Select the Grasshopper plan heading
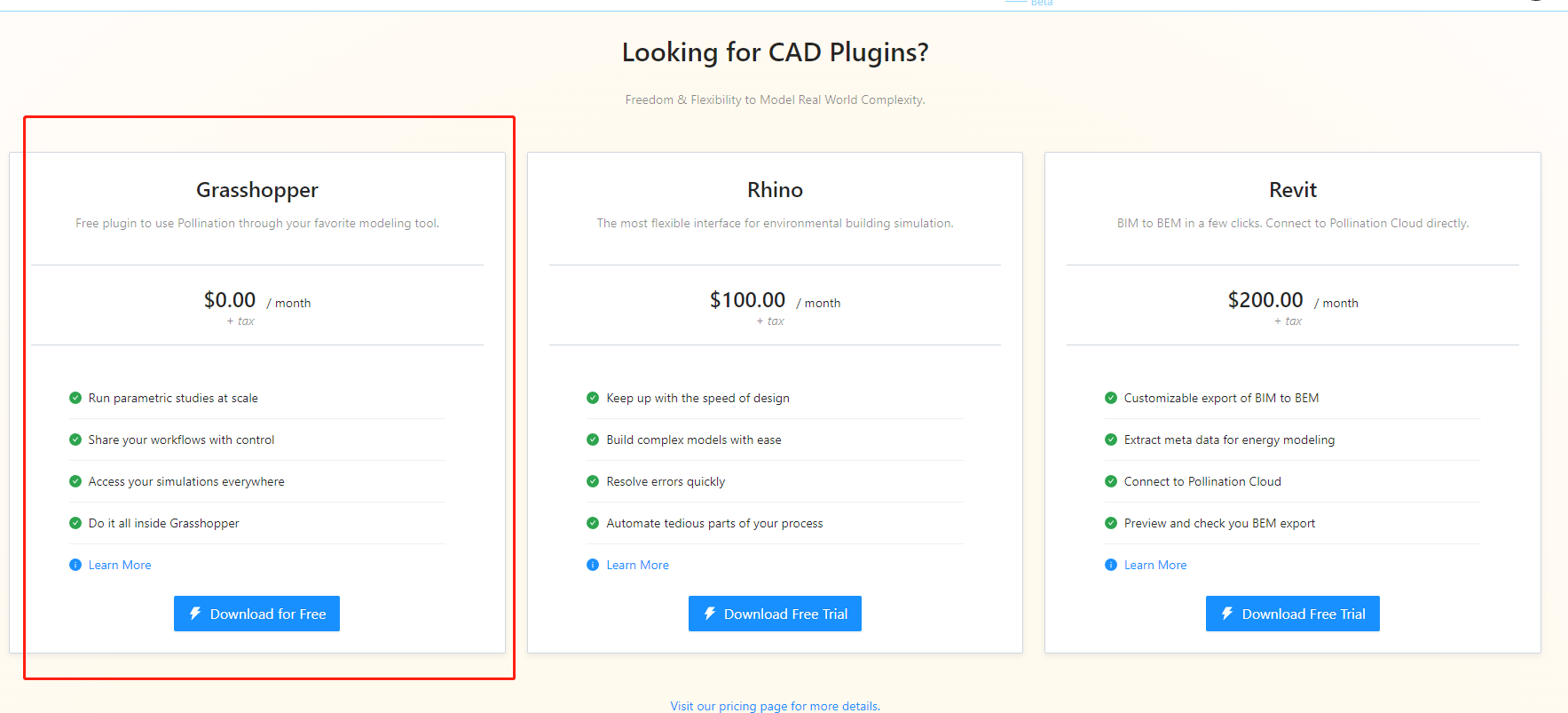The height and width of the screenshot is (713, 1568). pos(257,190)
